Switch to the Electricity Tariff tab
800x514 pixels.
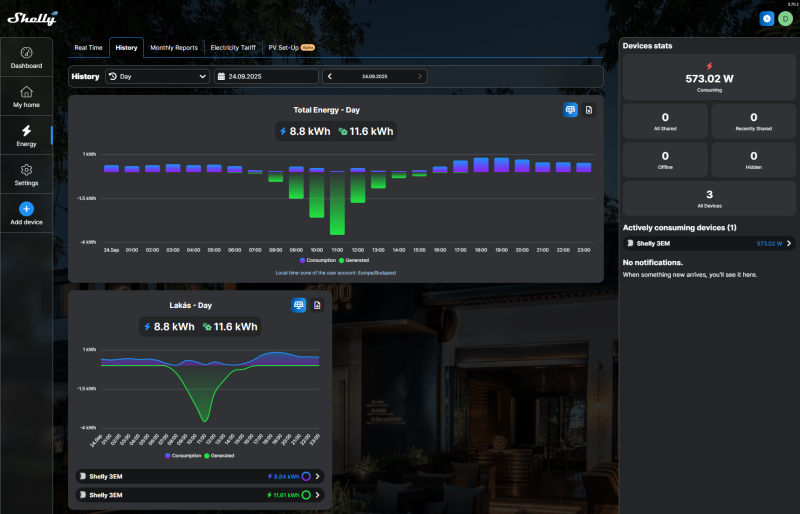233,47
